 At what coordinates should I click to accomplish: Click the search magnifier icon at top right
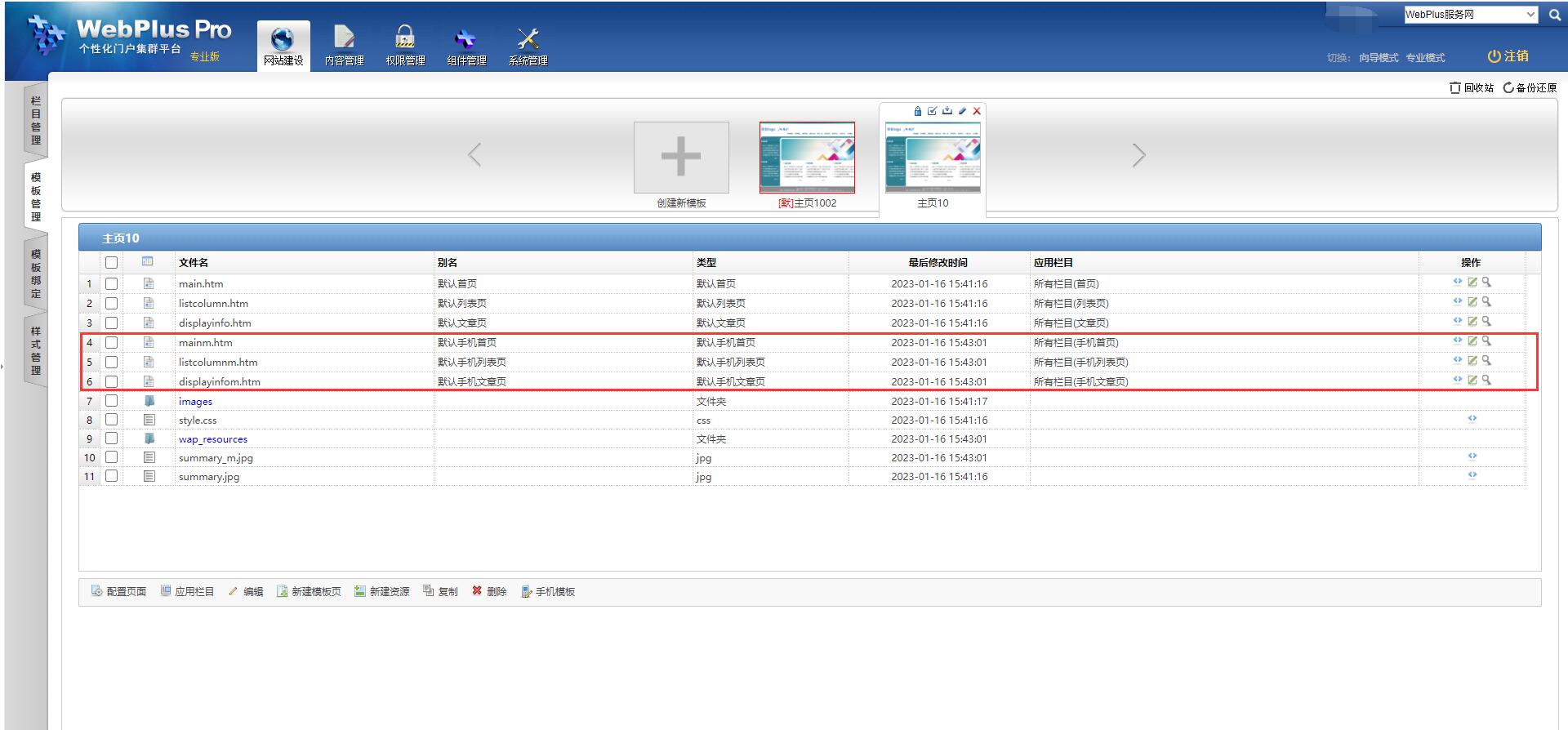pos(1554,15)
